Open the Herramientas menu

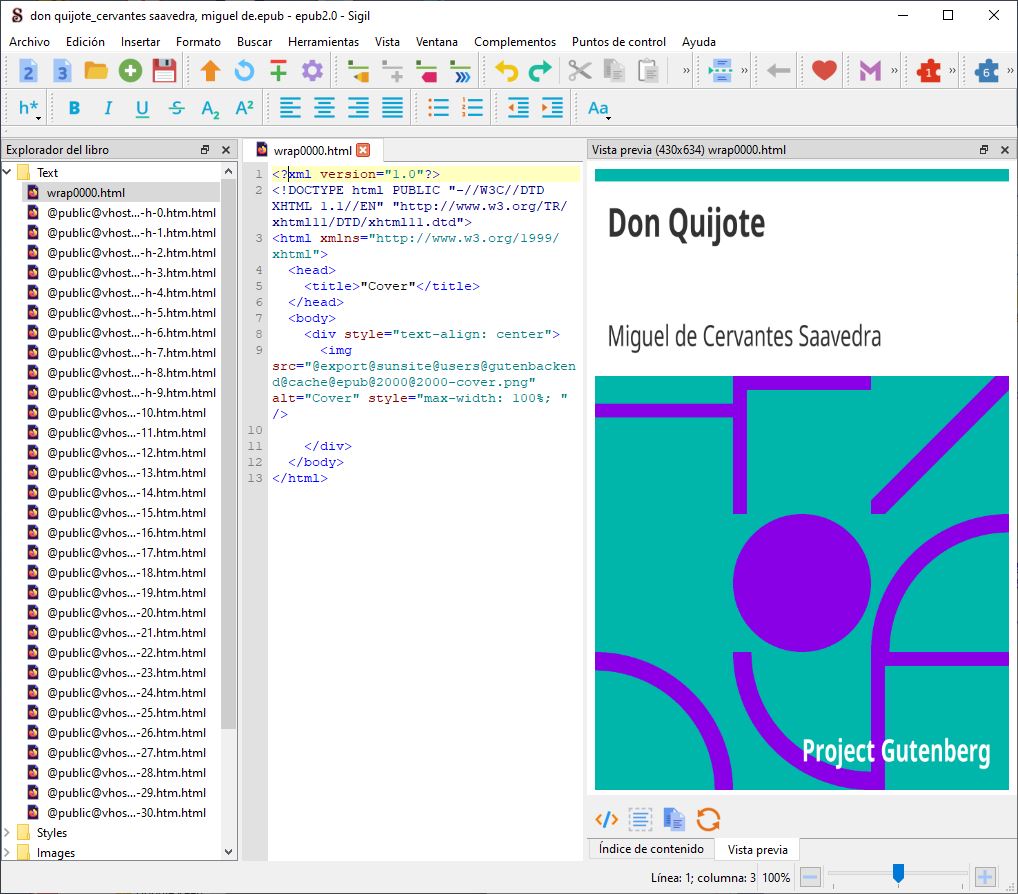323,42
